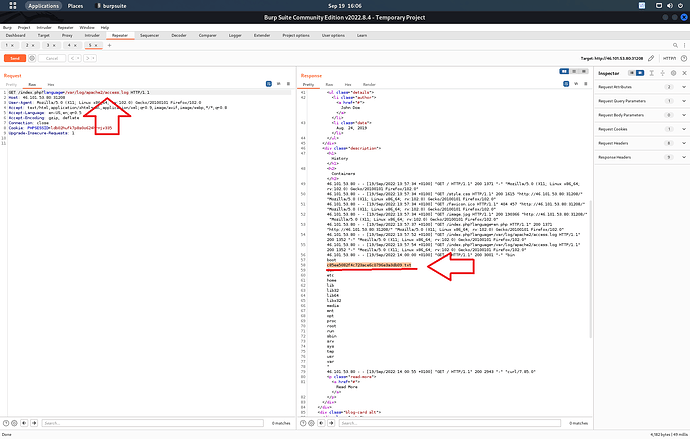The image size is (690, 439).
Task: Open the Intruder tool tab
Action: [x=92, y=35]
